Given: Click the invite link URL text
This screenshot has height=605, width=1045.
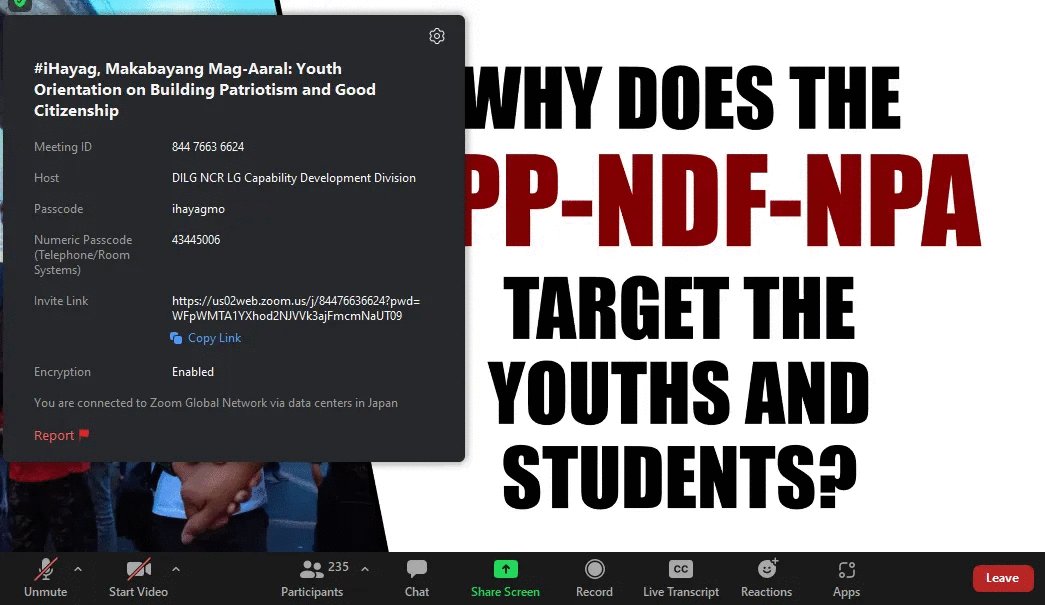Looking at the screenshot, I should (296, 308).
